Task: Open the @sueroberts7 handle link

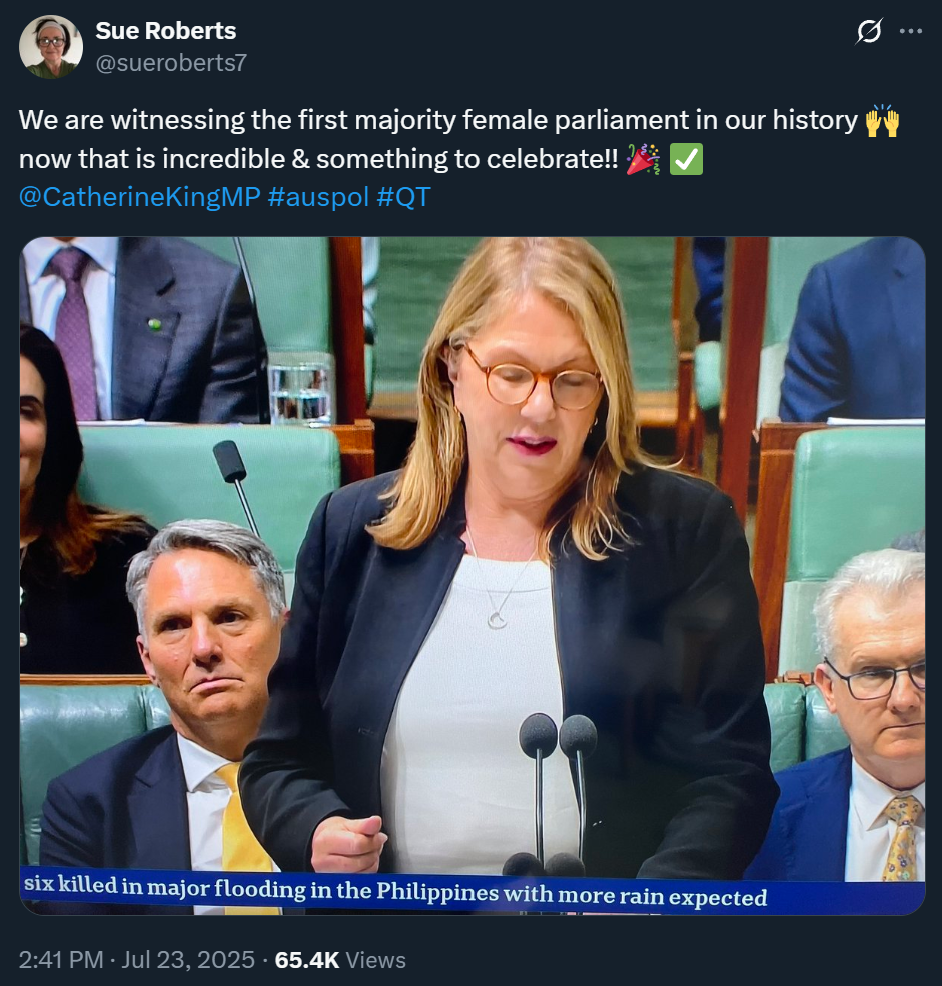Action: point(171,63)
